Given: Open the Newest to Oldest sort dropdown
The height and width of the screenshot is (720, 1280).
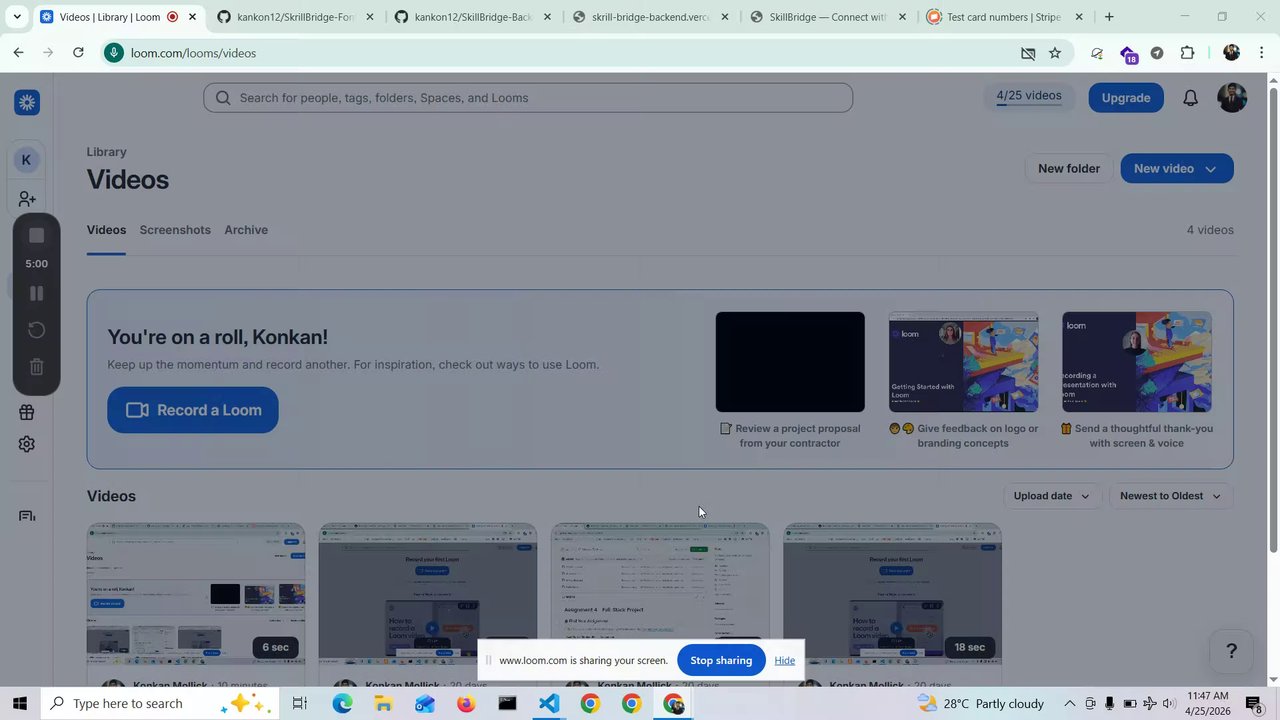Looking at the screenshot, I should coord(1170,496).
